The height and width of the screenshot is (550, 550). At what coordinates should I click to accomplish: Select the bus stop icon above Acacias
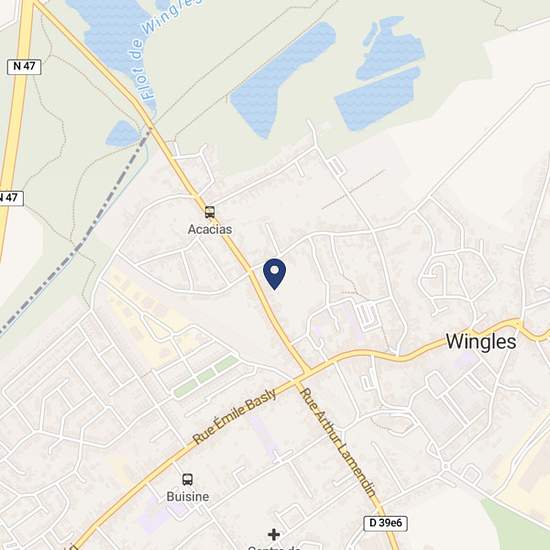210,212
